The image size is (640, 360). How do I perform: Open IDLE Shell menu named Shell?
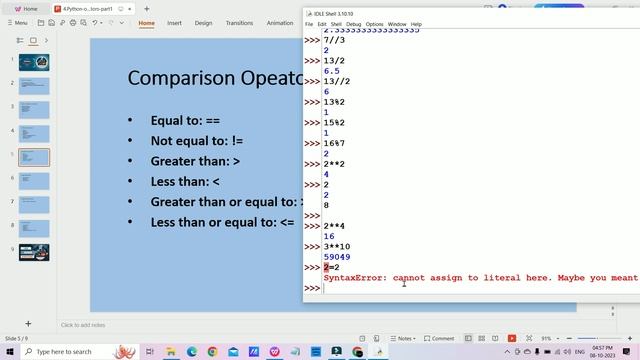point(336,24)
